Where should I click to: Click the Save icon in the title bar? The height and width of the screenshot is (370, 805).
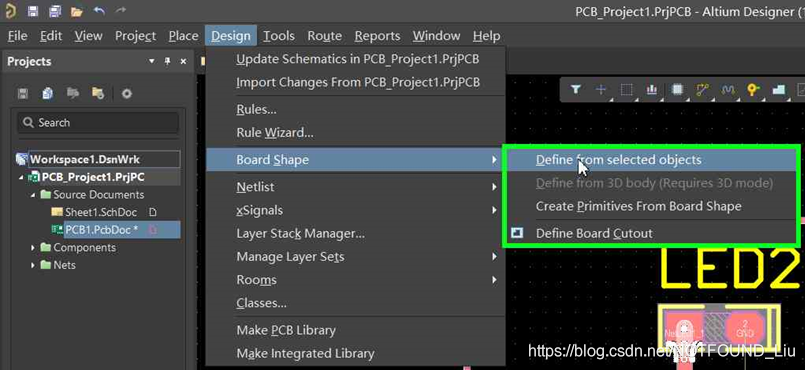pos(33,11)
